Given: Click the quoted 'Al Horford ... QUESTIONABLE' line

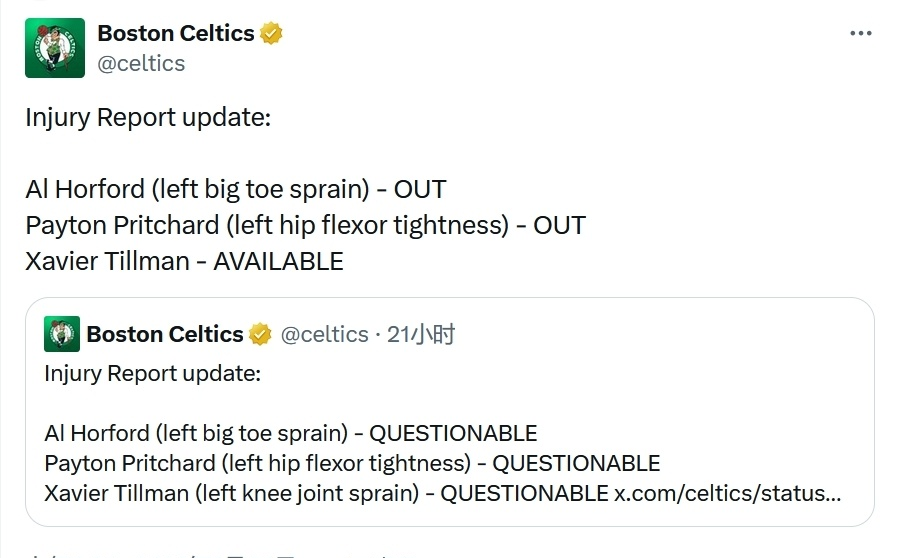Looking at the screenshot, I should tap(290, 433).
